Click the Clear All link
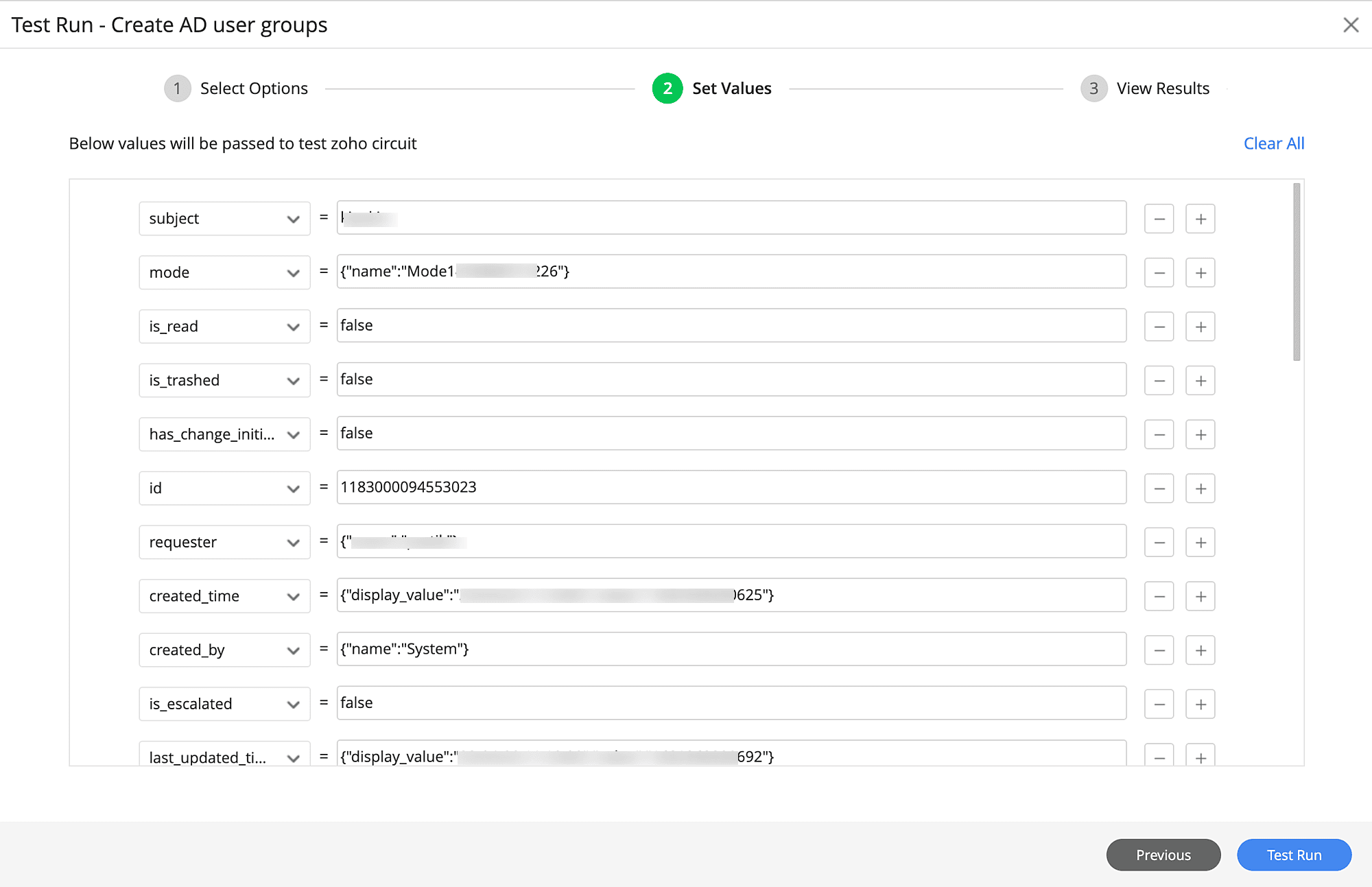1372x887 pixels. pos(1273,143)
